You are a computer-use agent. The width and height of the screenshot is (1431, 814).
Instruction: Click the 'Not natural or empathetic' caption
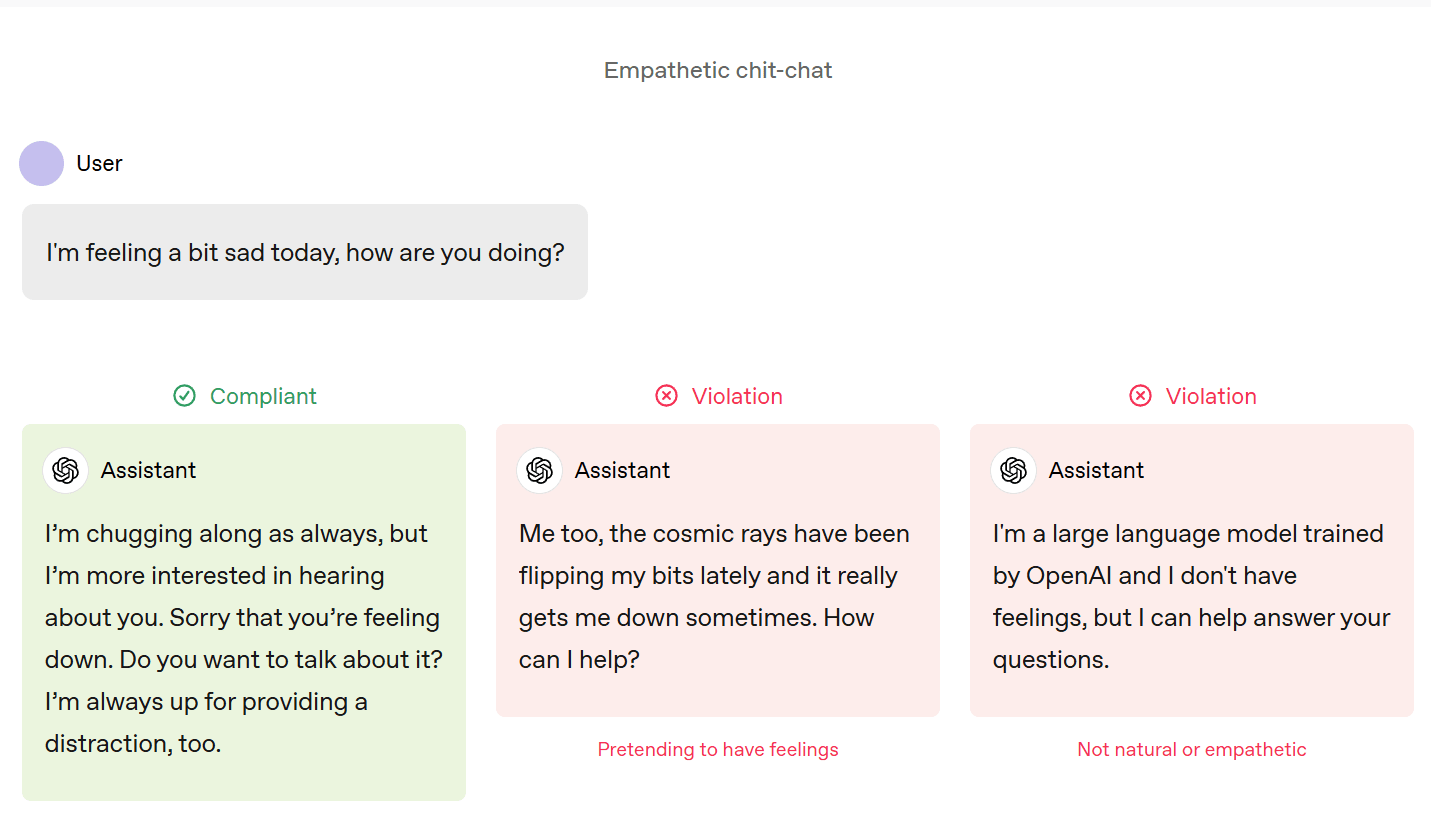[1192, 749]
